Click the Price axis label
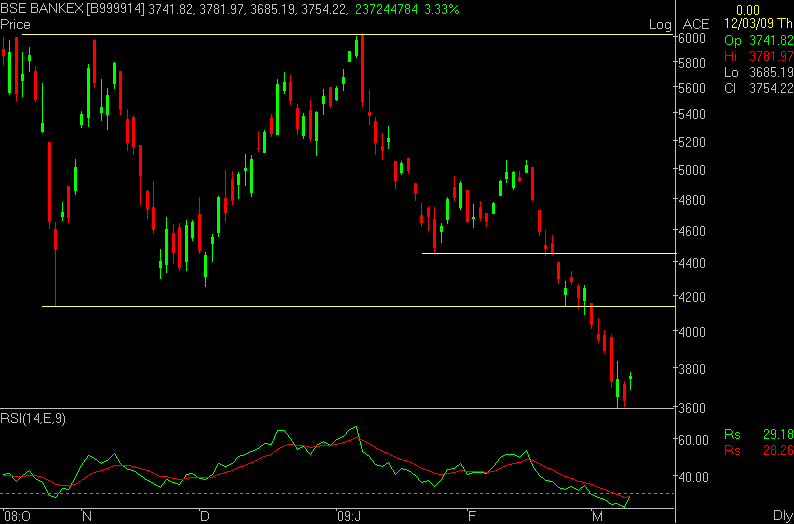Screen dimensions: 794x524 pos(15,24)
